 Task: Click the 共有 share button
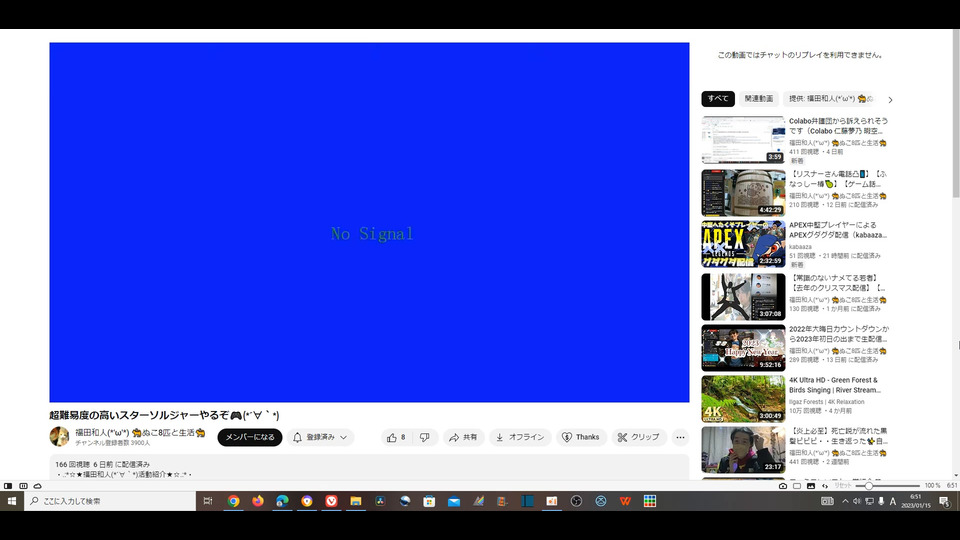point(463,437)
